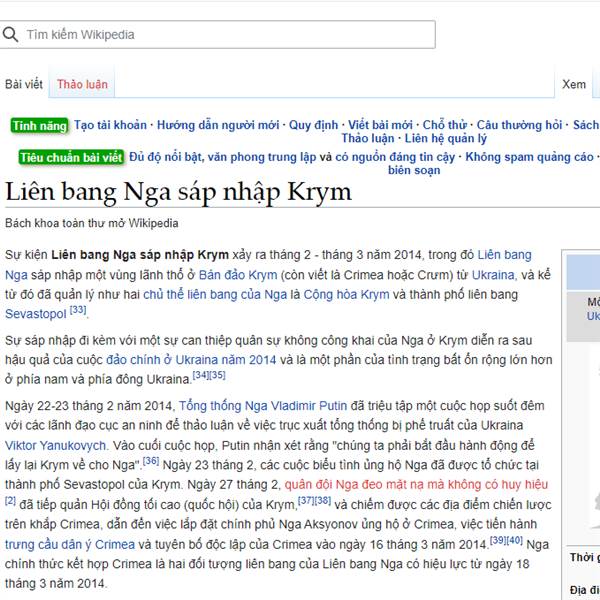Click the article title Liên bang Nga sáp nhập Krym
Screen dimensions: 600x600
coord(178,192)
